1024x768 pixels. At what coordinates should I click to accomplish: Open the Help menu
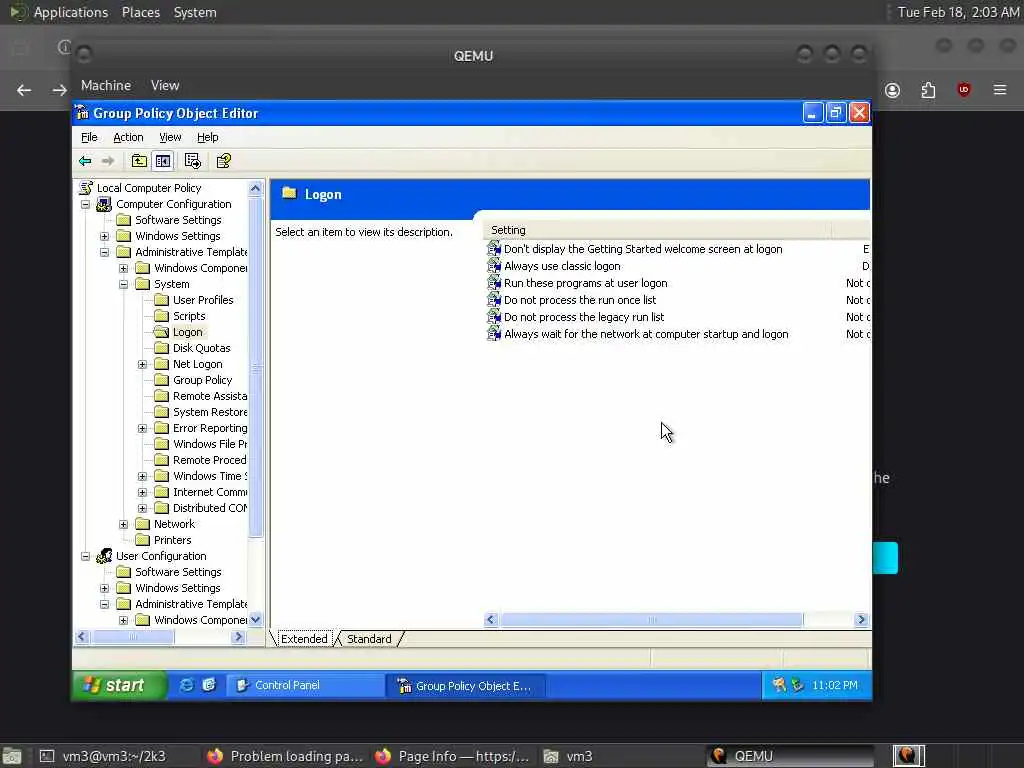click(208, 137)
